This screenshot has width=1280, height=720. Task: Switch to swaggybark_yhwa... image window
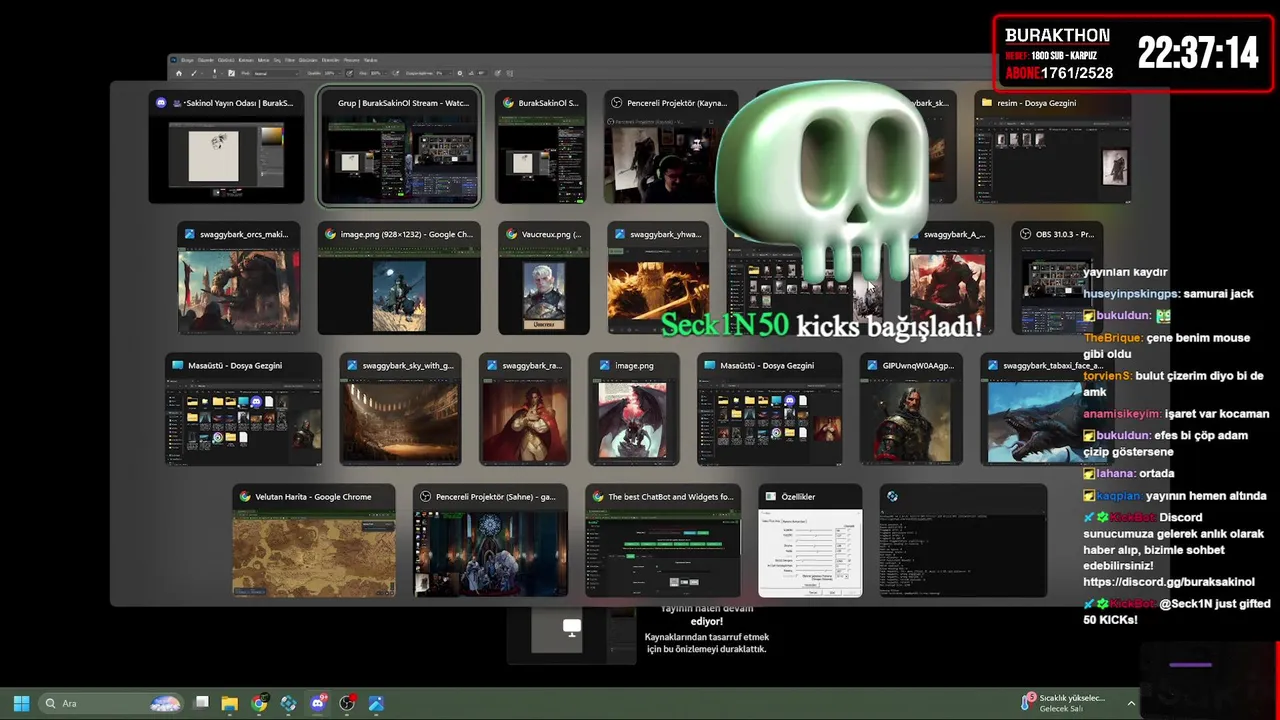(657, 278)
